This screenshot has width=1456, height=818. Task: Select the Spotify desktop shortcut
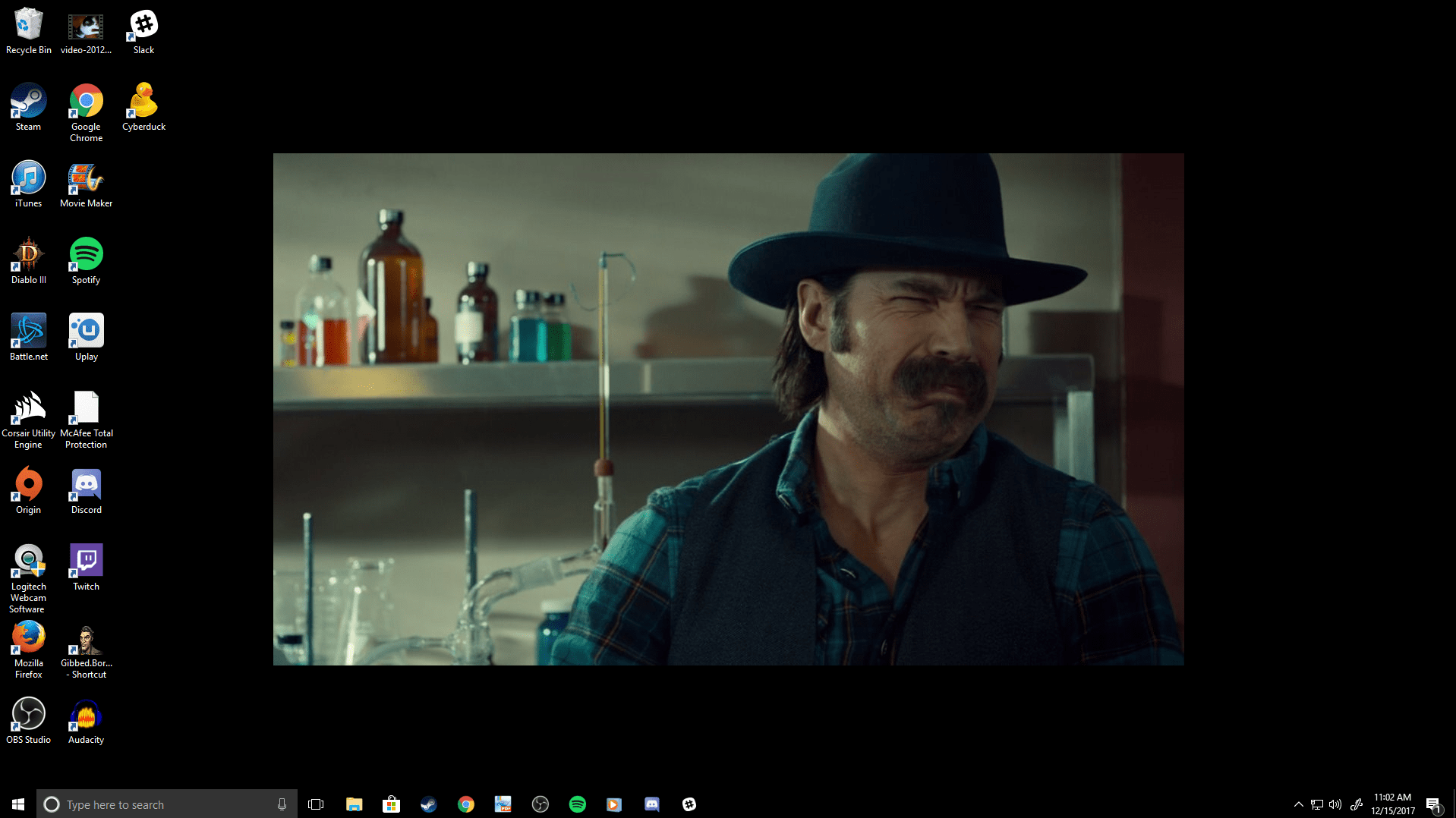pos(86,261)
